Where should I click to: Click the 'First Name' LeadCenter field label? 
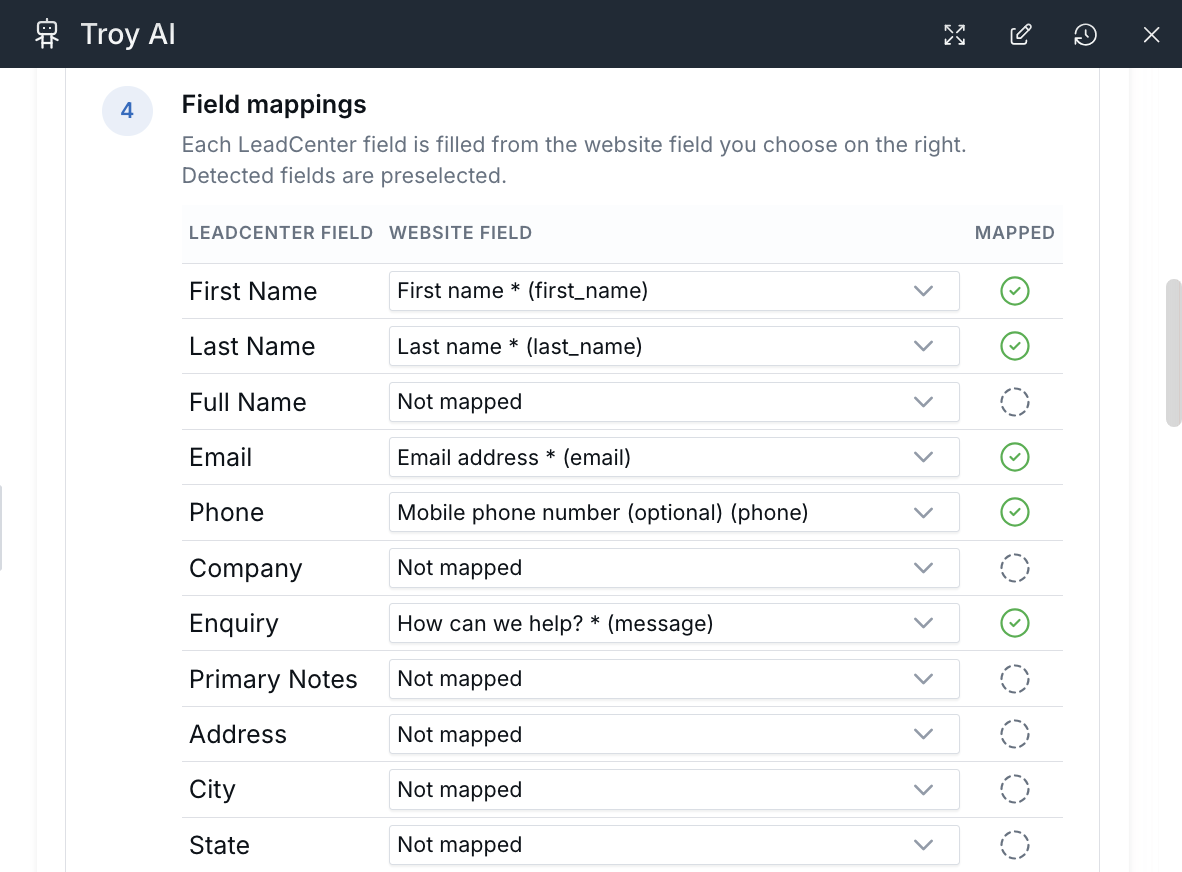(253, 291)
